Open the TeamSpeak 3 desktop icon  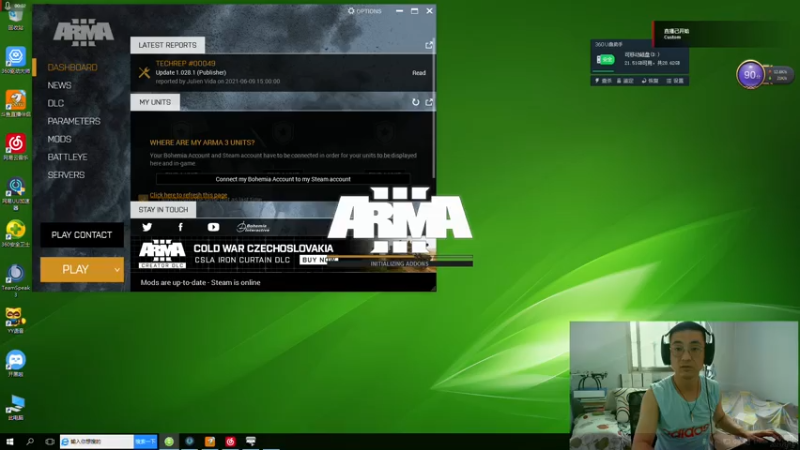[15, 280]
